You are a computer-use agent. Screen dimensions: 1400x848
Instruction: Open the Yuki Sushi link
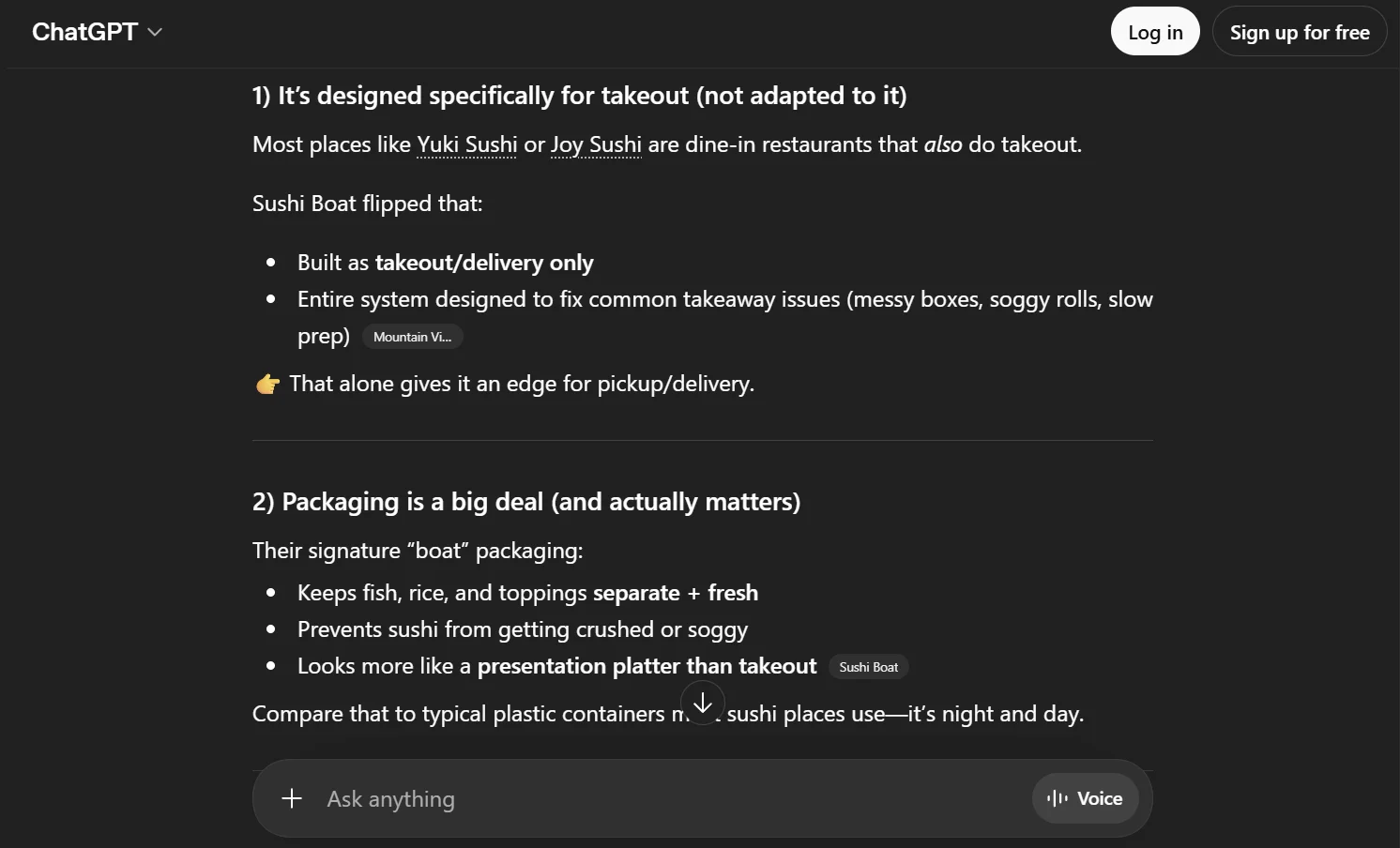pos(466,144)
